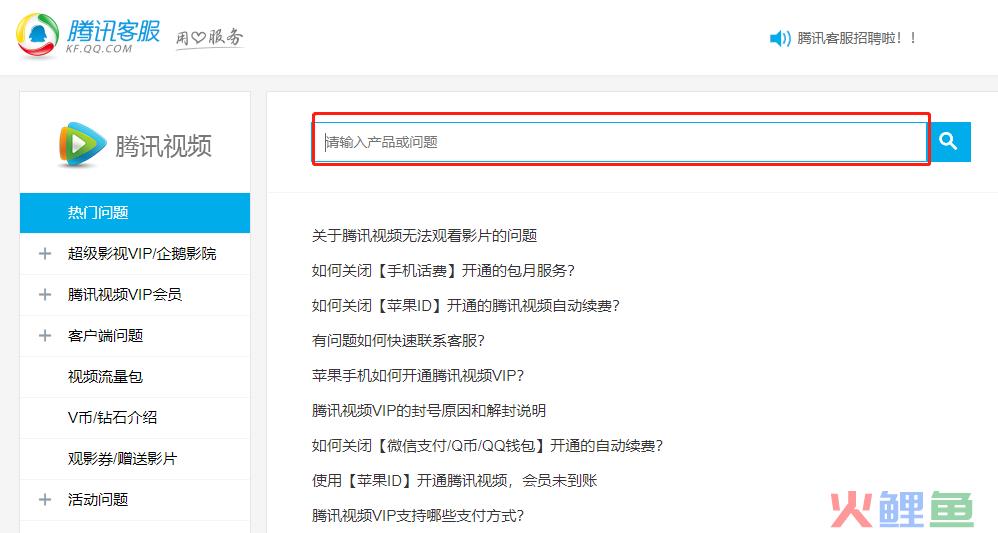Click the 用心服务 slogan text
This screenshot has height=533, width=998.
point(209,38)
